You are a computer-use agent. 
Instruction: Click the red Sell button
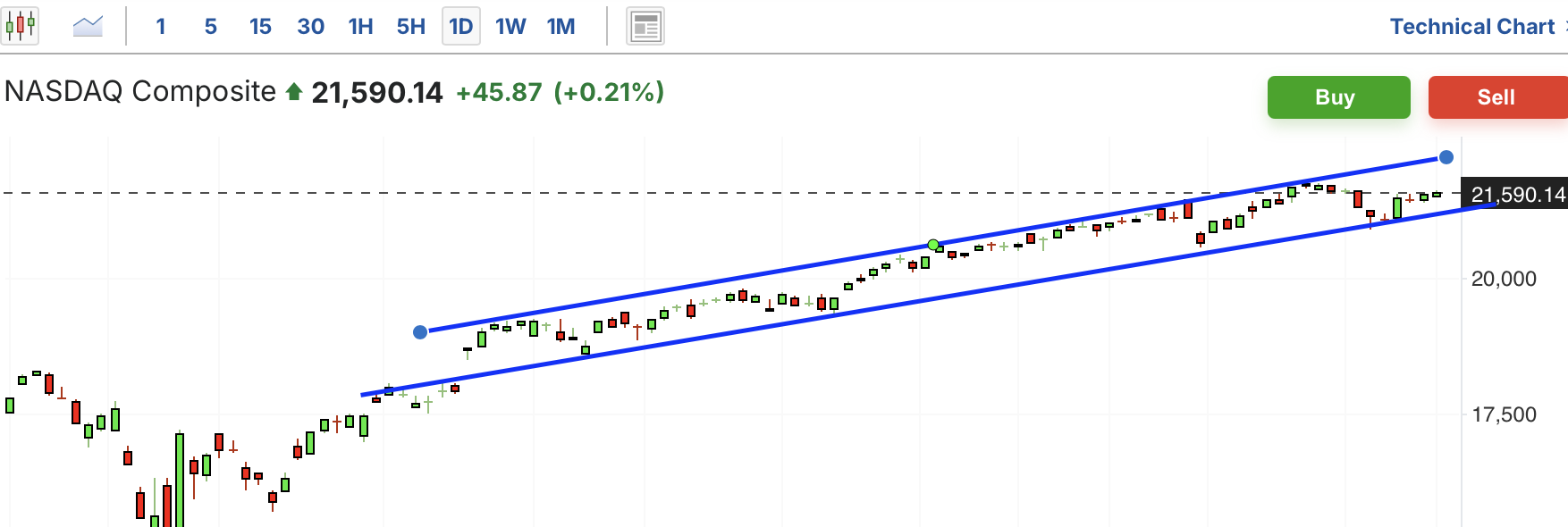coord(1497,97)
